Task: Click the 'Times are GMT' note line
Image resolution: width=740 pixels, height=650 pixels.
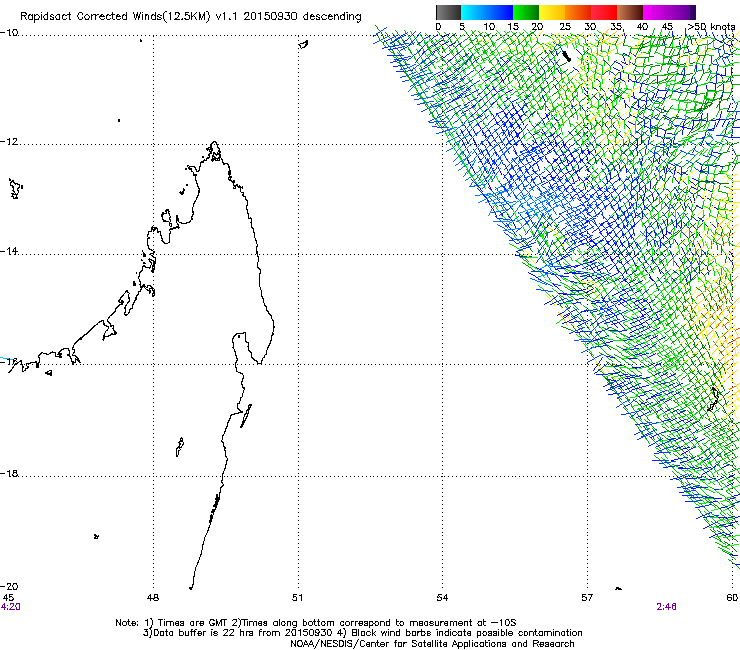Action: [316, 623]
